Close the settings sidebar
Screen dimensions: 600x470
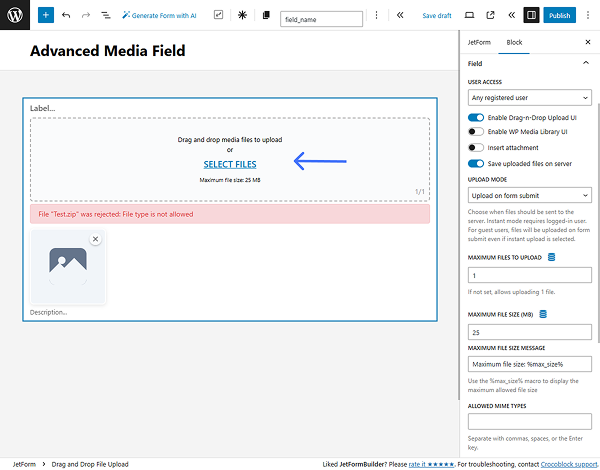[x=588, y=42]
